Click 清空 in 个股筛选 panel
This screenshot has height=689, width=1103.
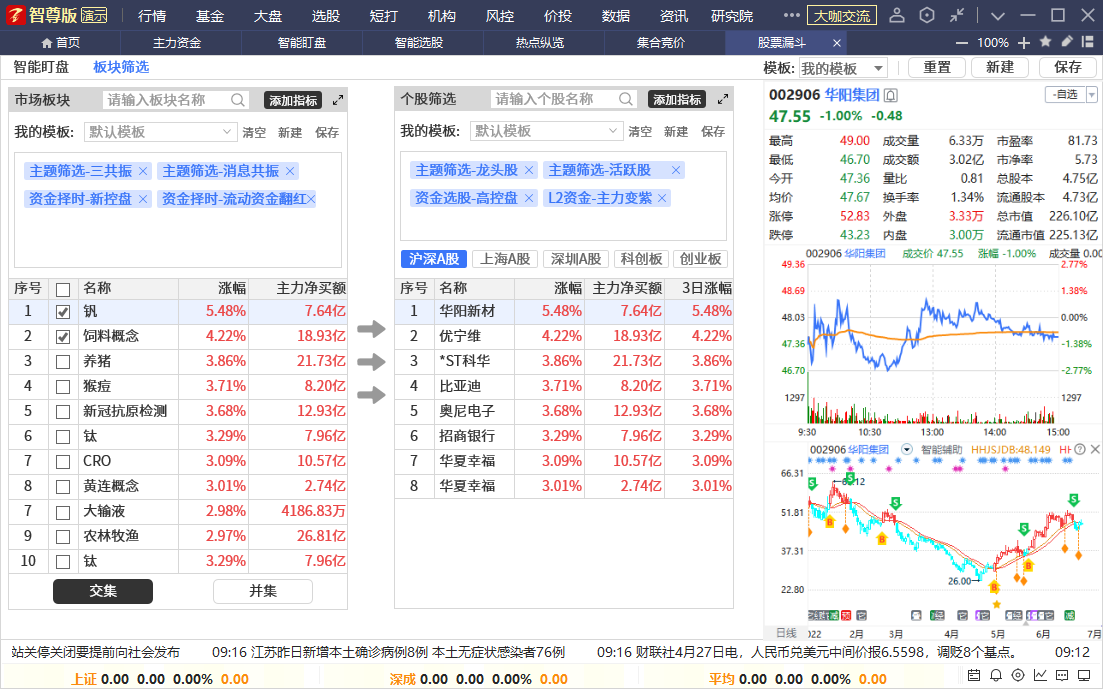640,132
